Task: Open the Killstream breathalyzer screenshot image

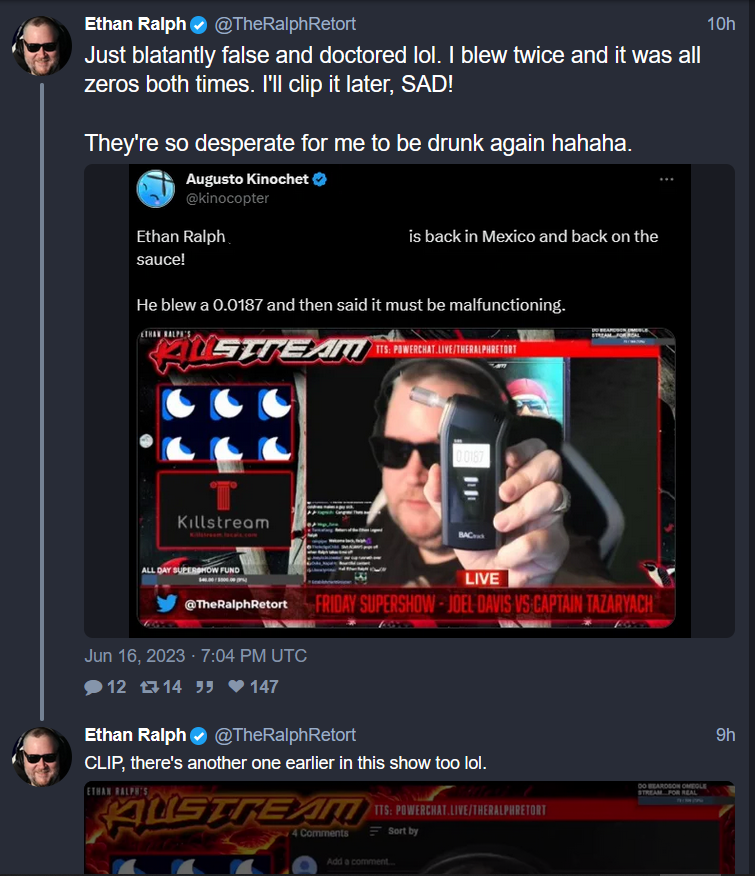Action: 406,478
